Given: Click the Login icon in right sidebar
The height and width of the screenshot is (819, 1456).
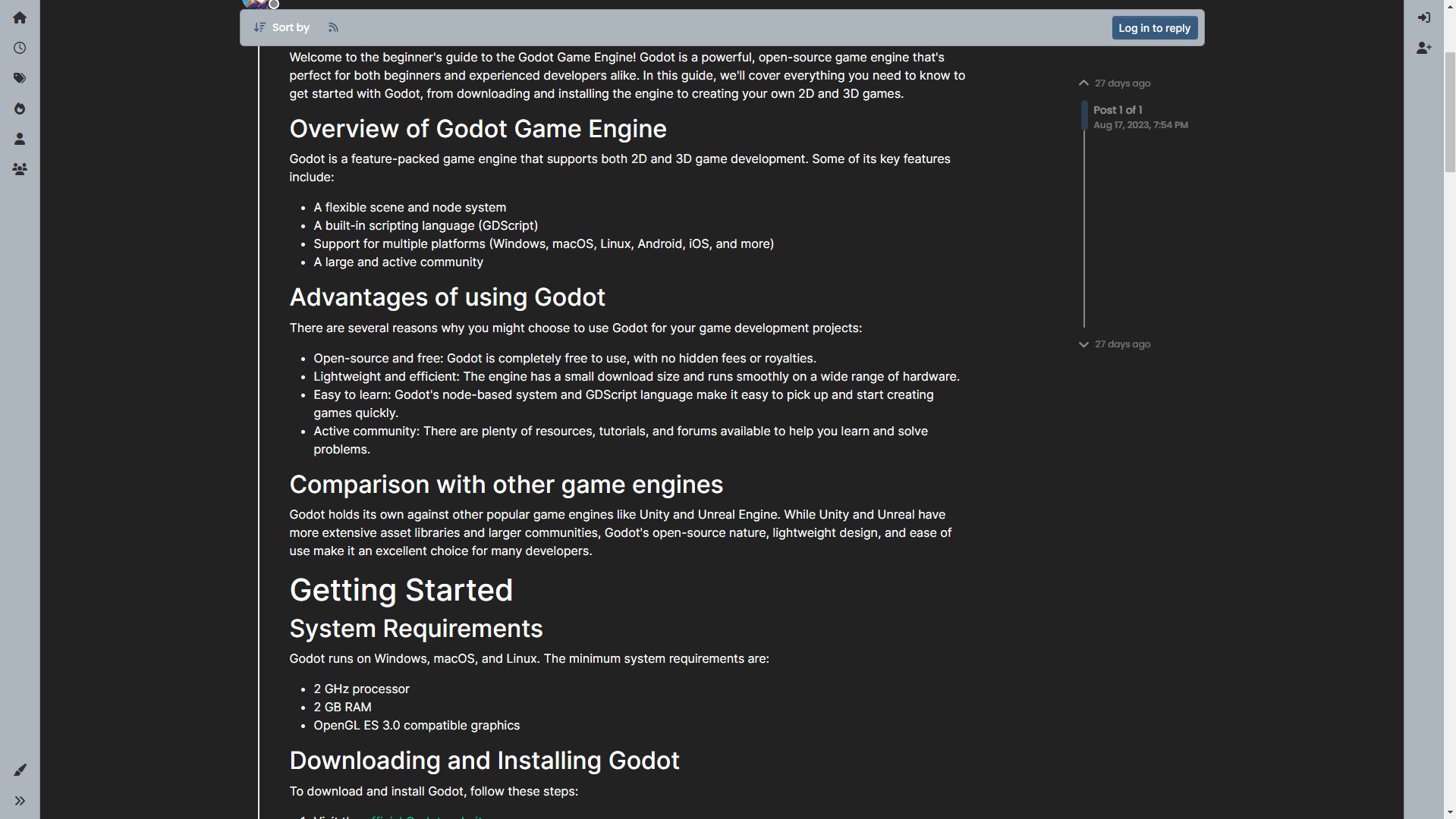Looking at the screenshot, I should pos(1423,17).
